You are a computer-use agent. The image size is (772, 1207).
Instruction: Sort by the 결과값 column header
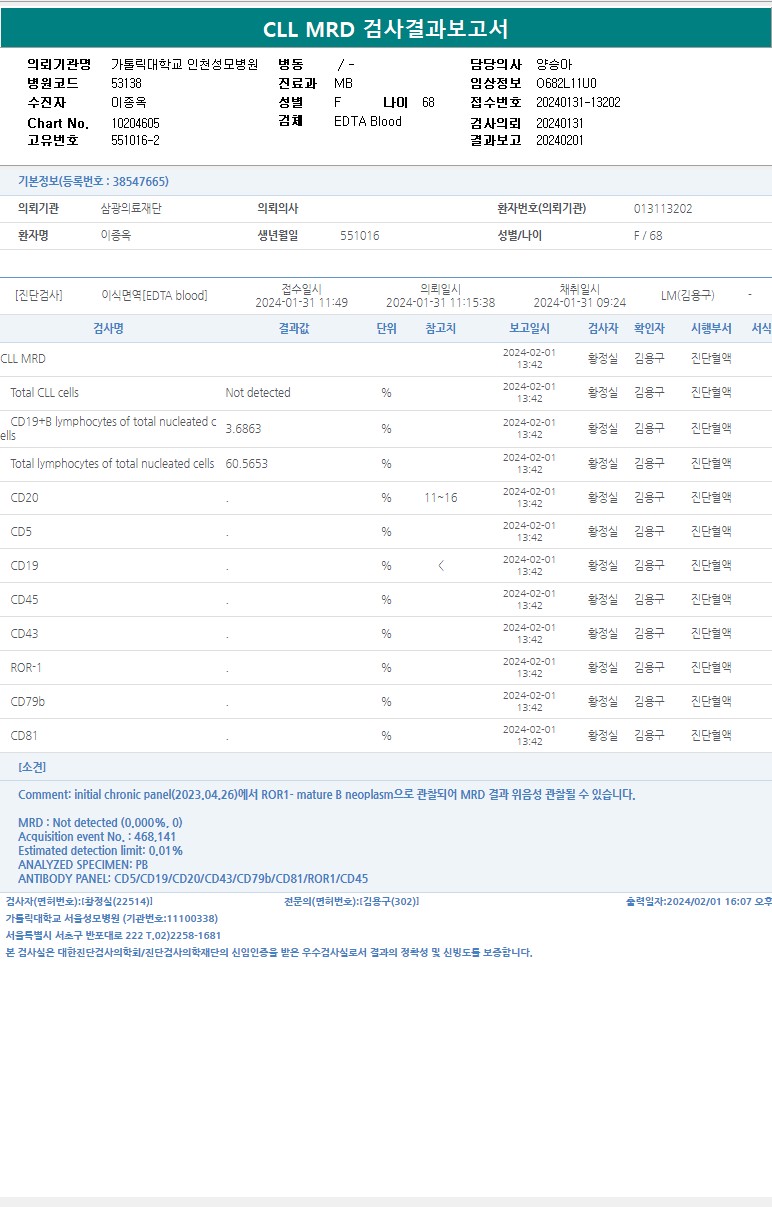(x=293, y=328)
